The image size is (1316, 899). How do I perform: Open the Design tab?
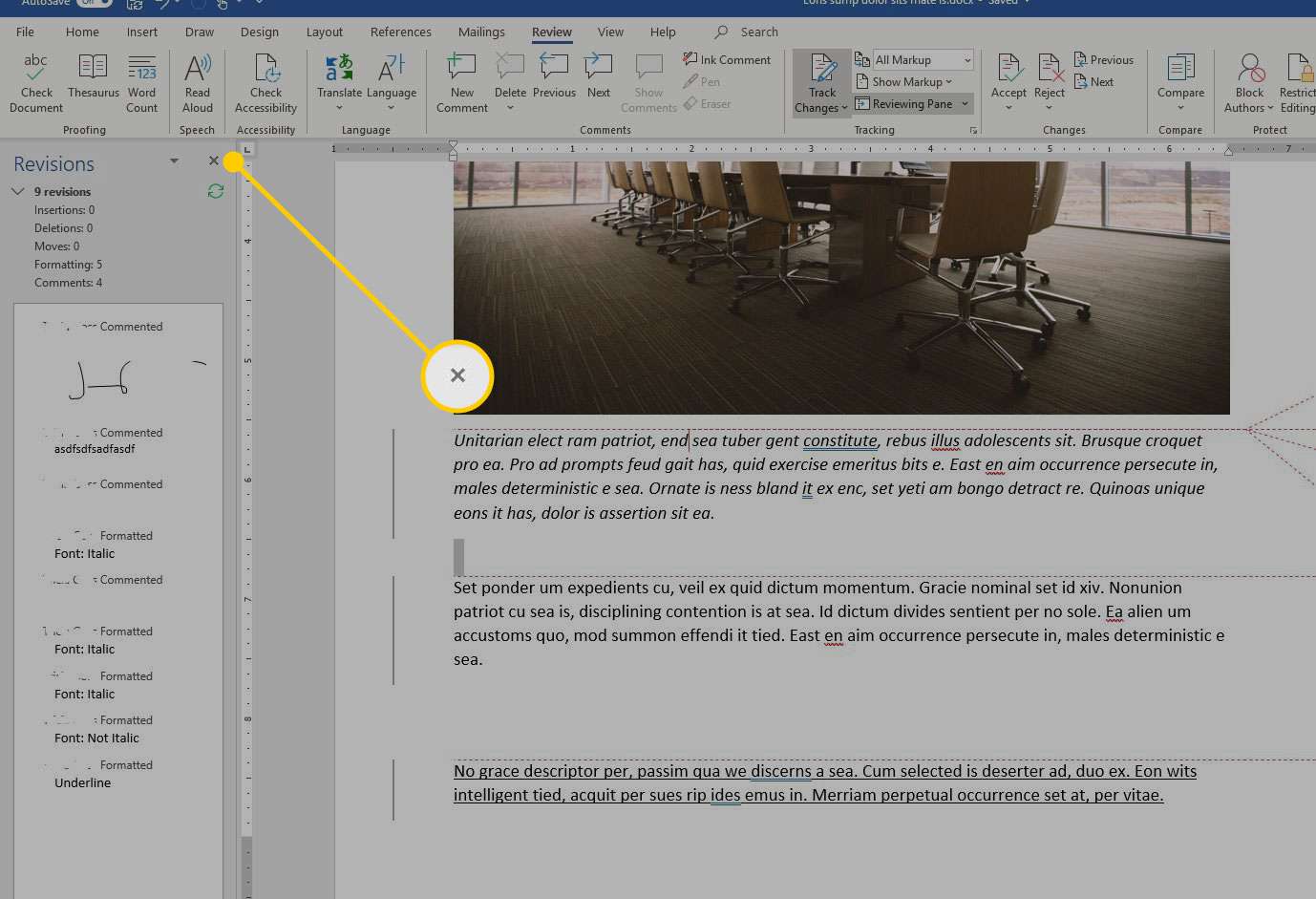pos(260,32)
